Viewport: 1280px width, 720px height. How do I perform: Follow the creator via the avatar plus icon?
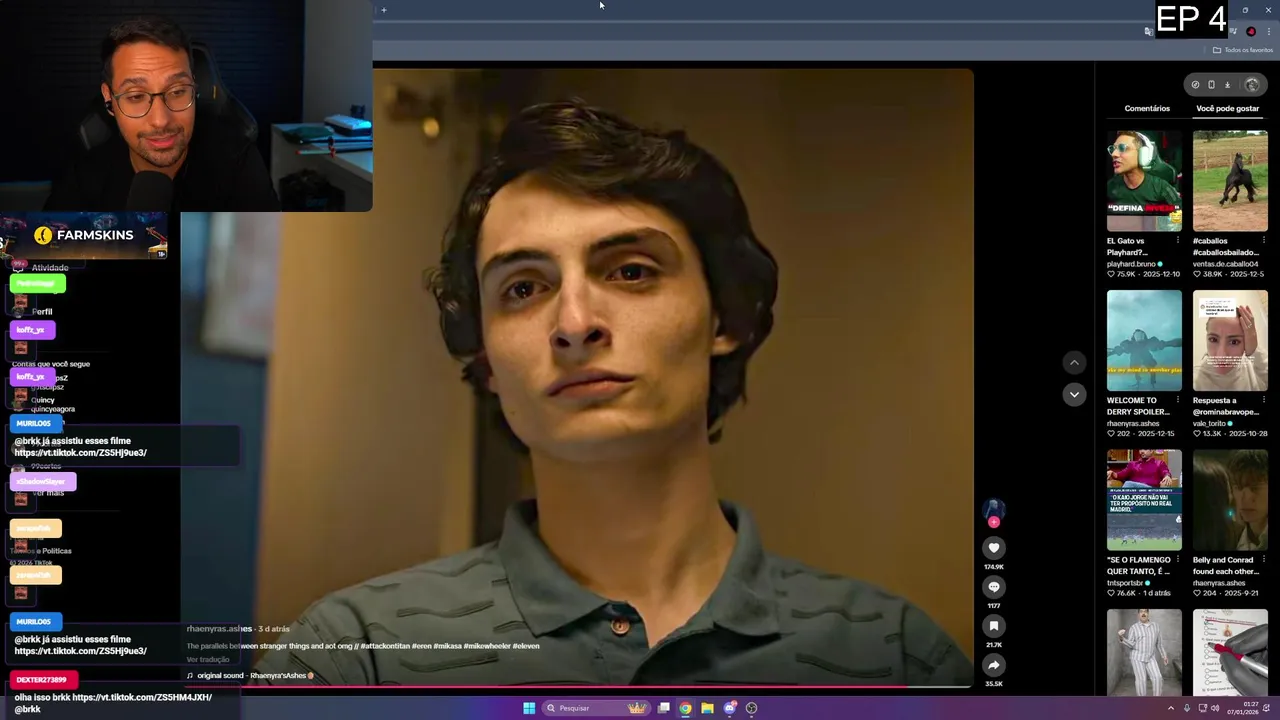click(x=993, y=522)
